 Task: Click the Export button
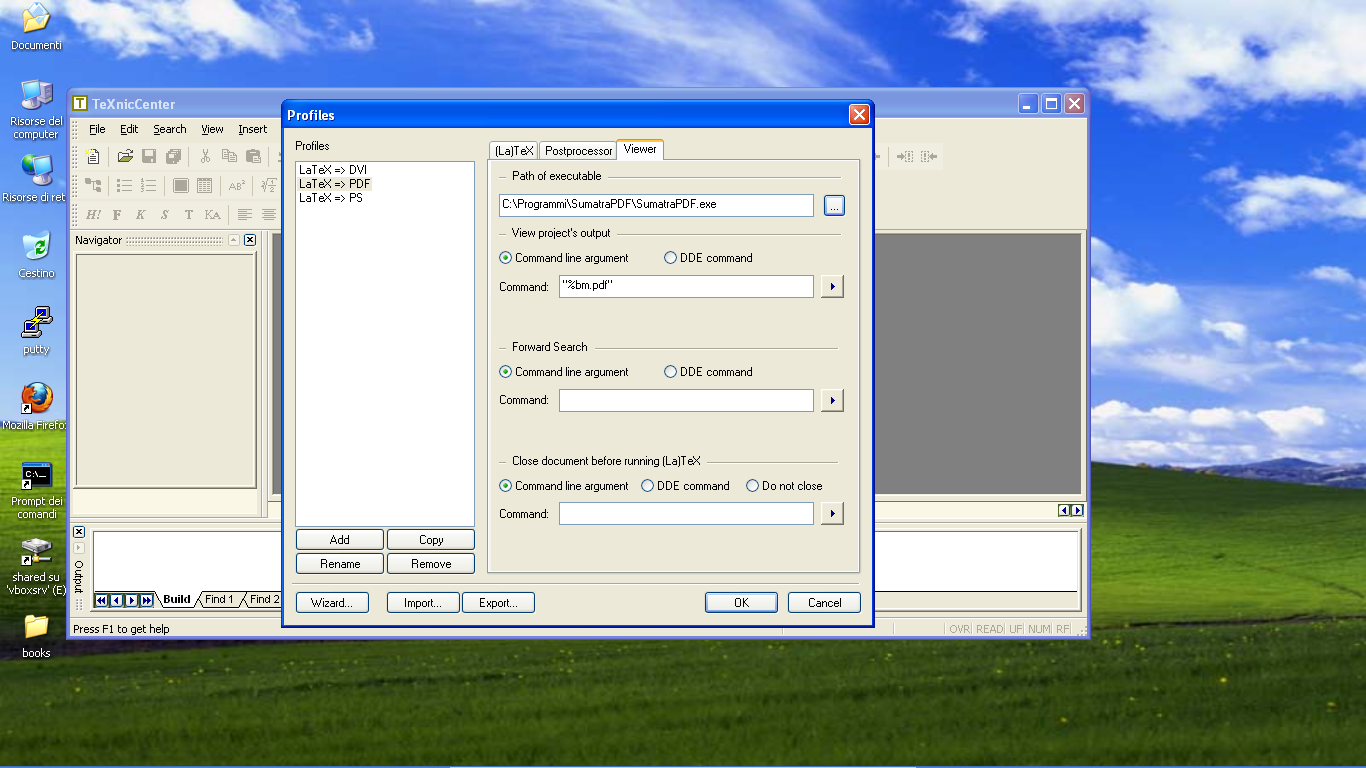[498, 603]
